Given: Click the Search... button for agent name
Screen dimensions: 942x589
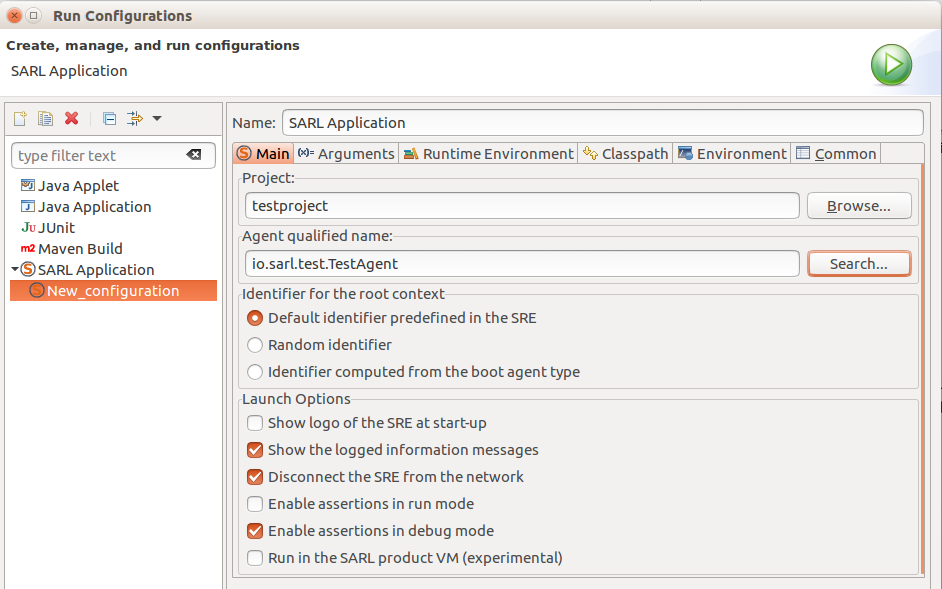Looking at the screenshot, I should point(859,264).
